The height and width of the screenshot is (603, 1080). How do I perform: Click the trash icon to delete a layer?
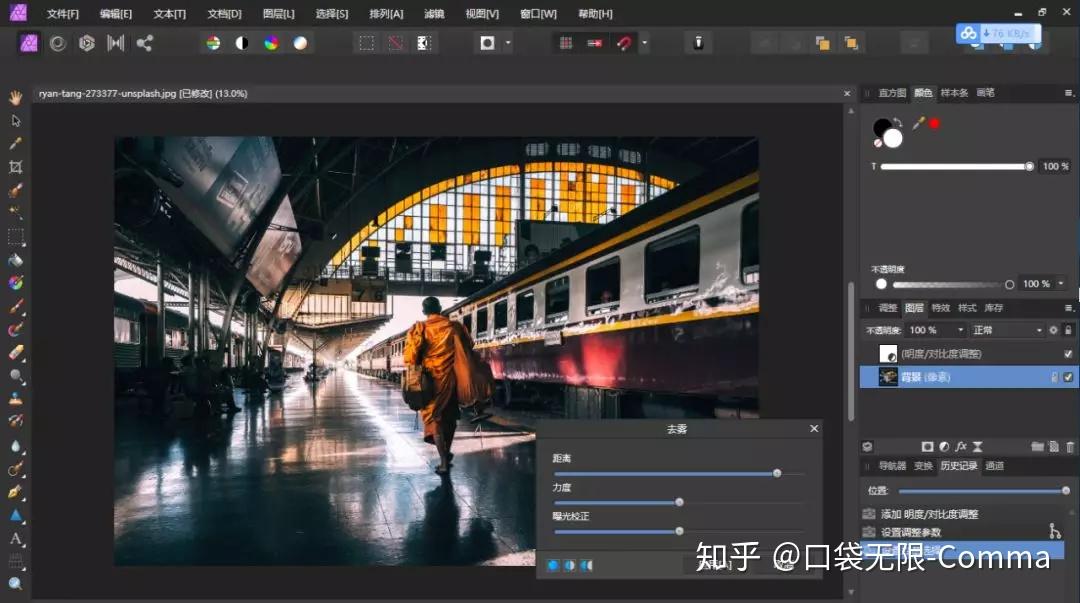1071,447
